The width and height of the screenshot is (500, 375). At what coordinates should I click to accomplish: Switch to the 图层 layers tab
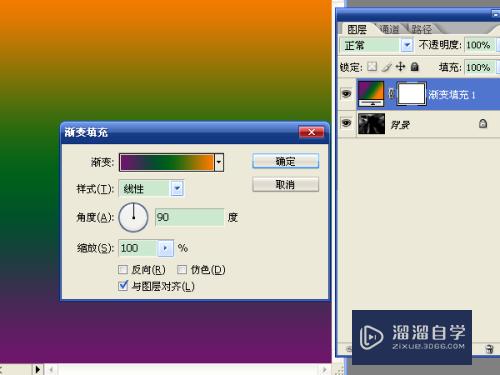pos(357,29)
